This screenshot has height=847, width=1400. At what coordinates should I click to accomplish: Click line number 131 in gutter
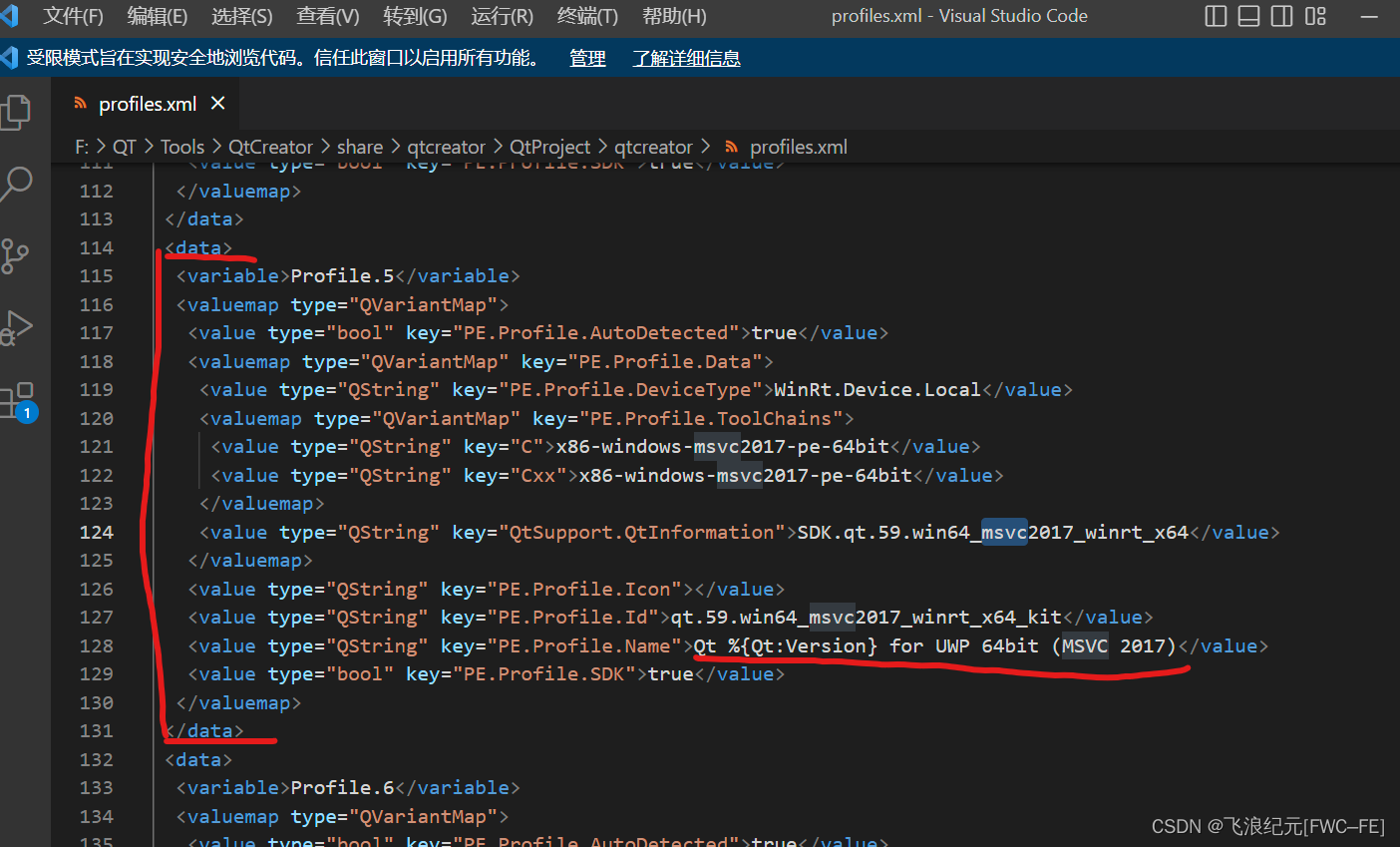[97, 730]
